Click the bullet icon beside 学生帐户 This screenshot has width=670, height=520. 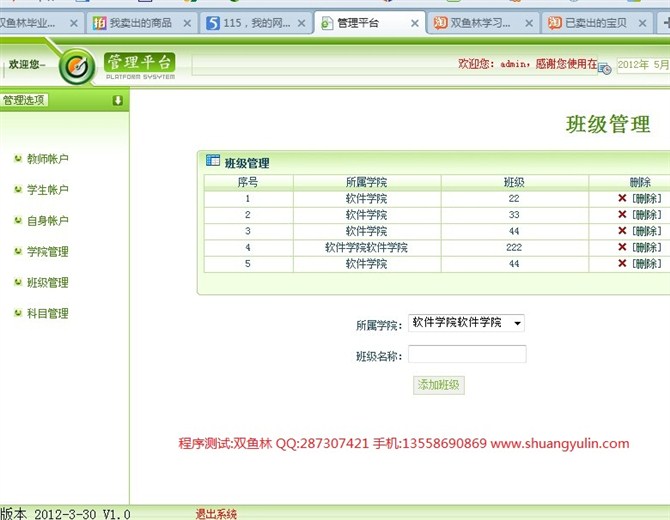18,189
